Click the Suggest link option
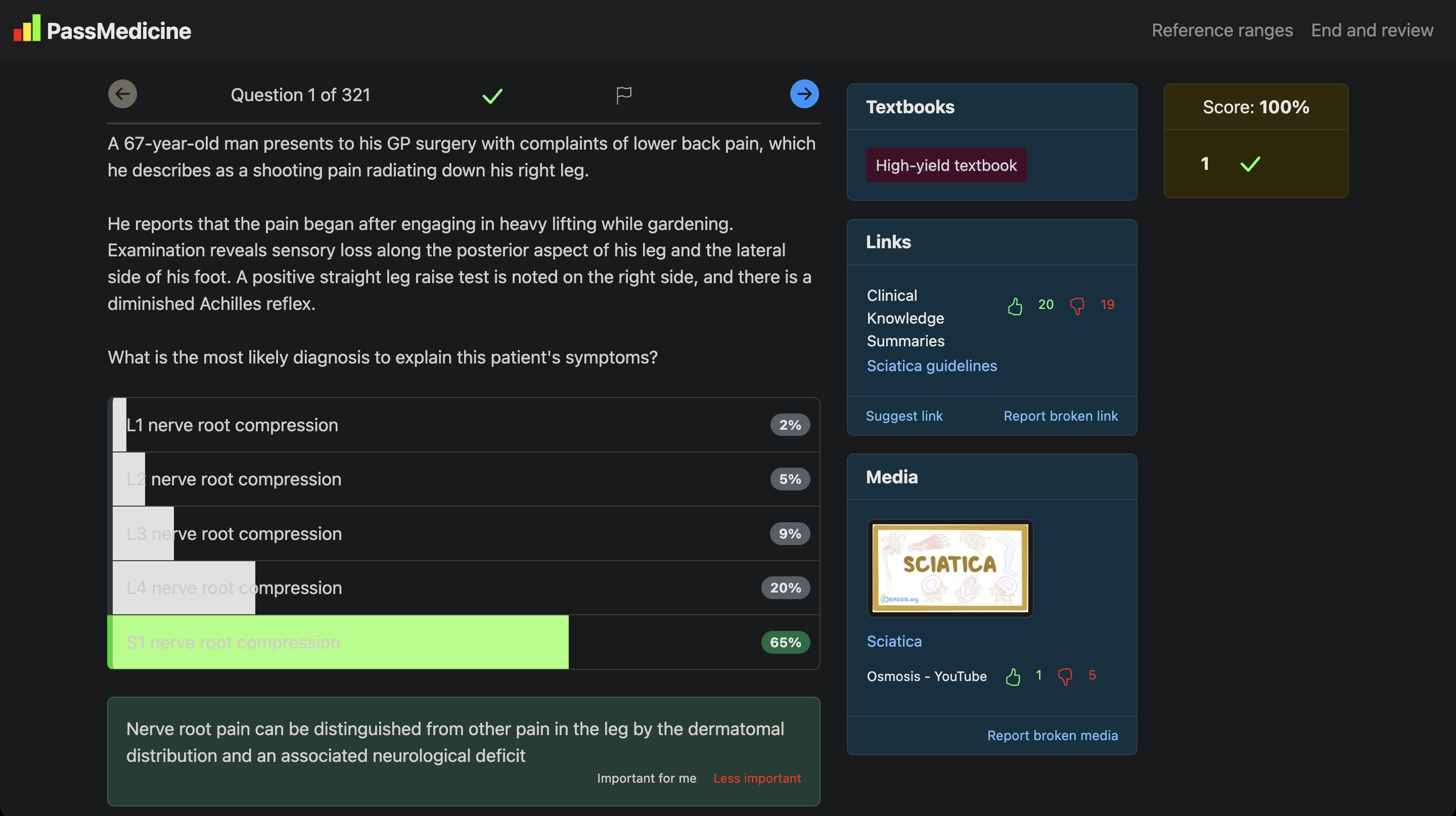 pos(904,416)
